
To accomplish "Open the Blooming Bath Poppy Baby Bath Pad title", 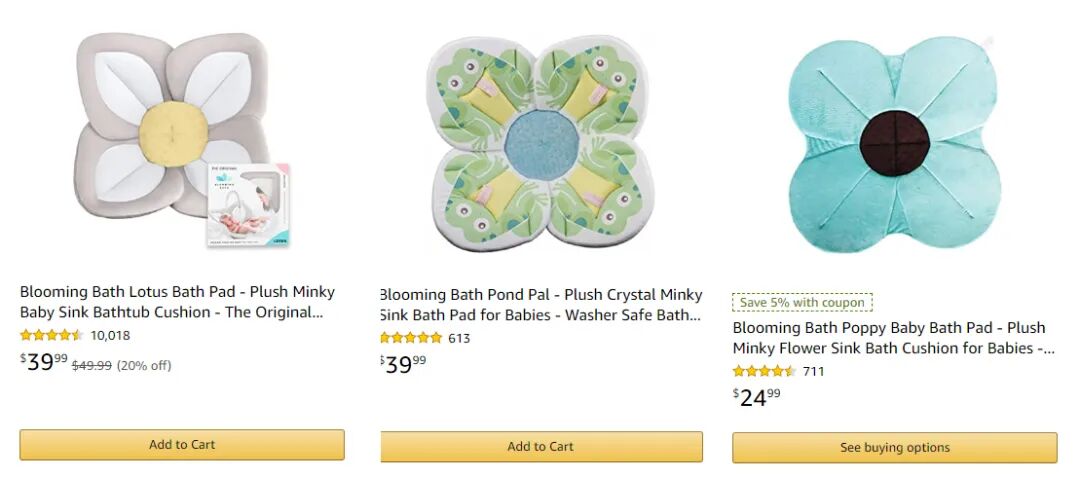I will [893, 337].
